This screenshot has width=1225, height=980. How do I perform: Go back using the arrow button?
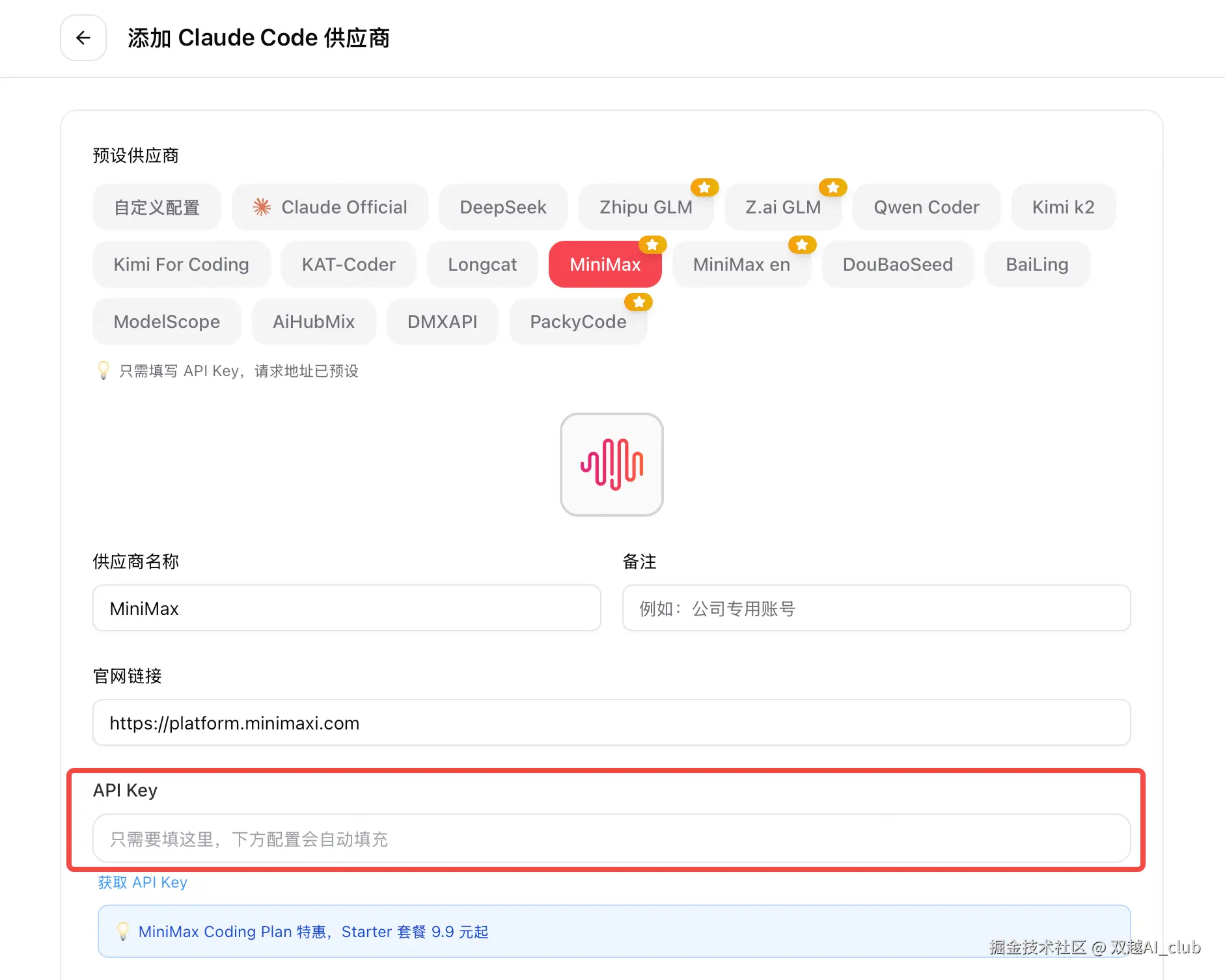click(x=83, y=38)
